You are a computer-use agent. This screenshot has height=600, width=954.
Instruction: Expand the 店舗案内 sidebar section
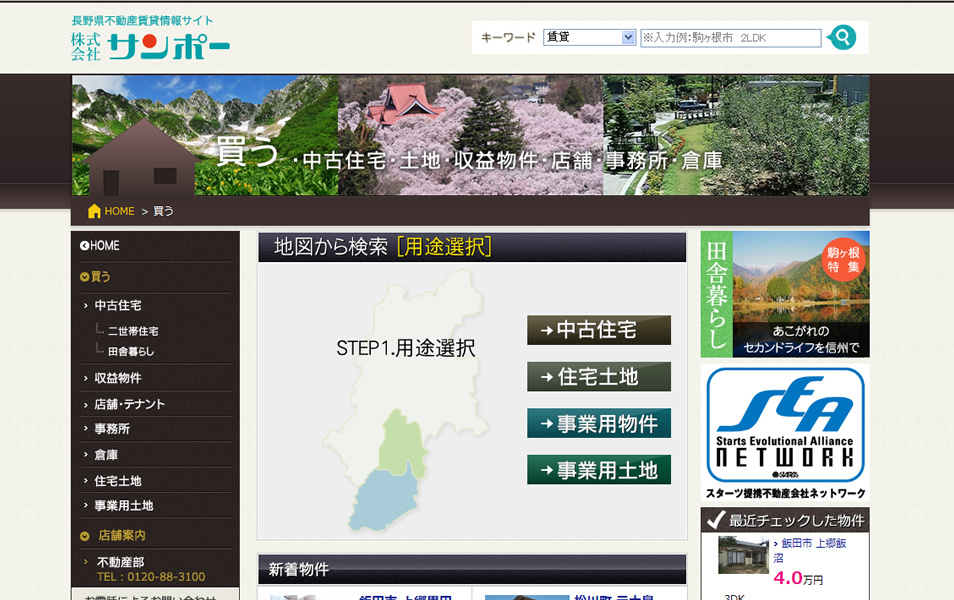(122, 535)
